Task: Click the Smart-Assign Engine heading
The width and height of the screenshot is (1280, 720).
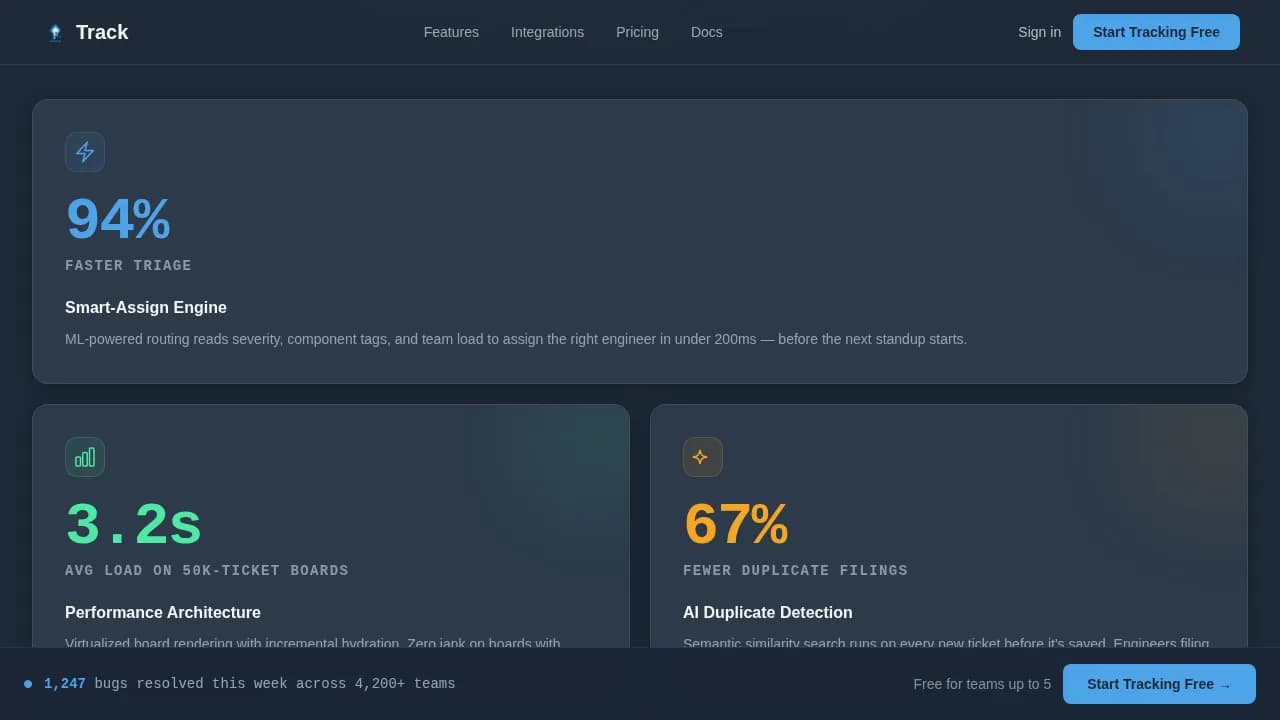Action: [146, 308]
